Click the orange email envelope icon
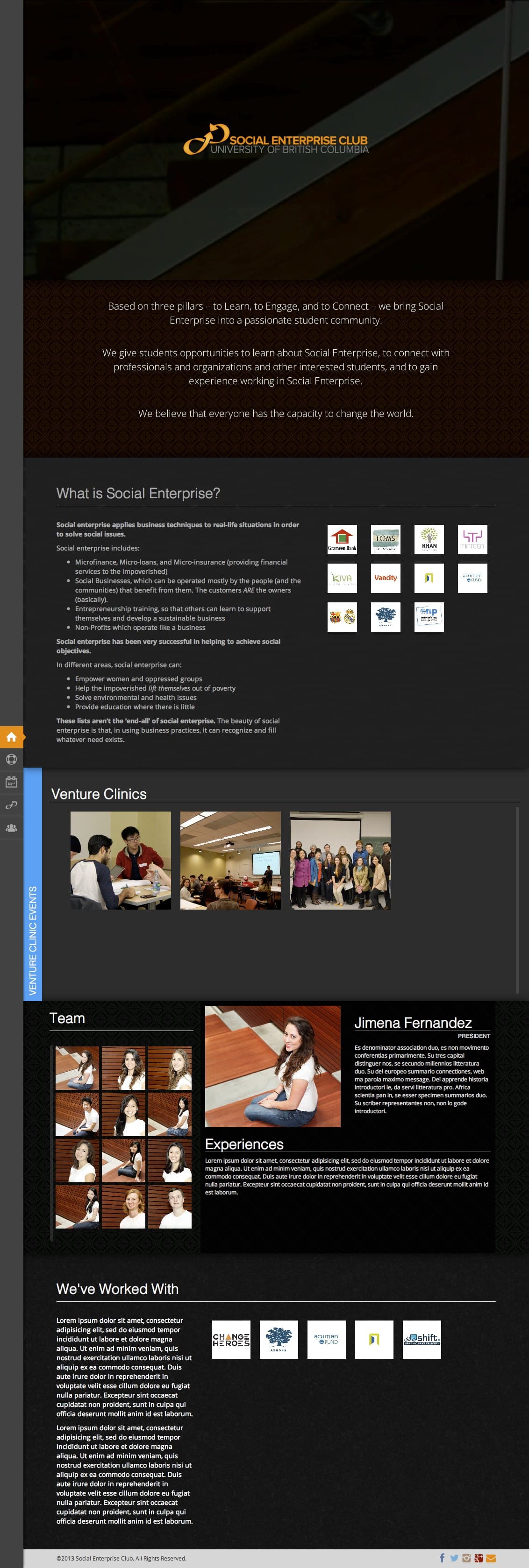The width and height of the screenshot is (529, 1568). point(491,1558)
